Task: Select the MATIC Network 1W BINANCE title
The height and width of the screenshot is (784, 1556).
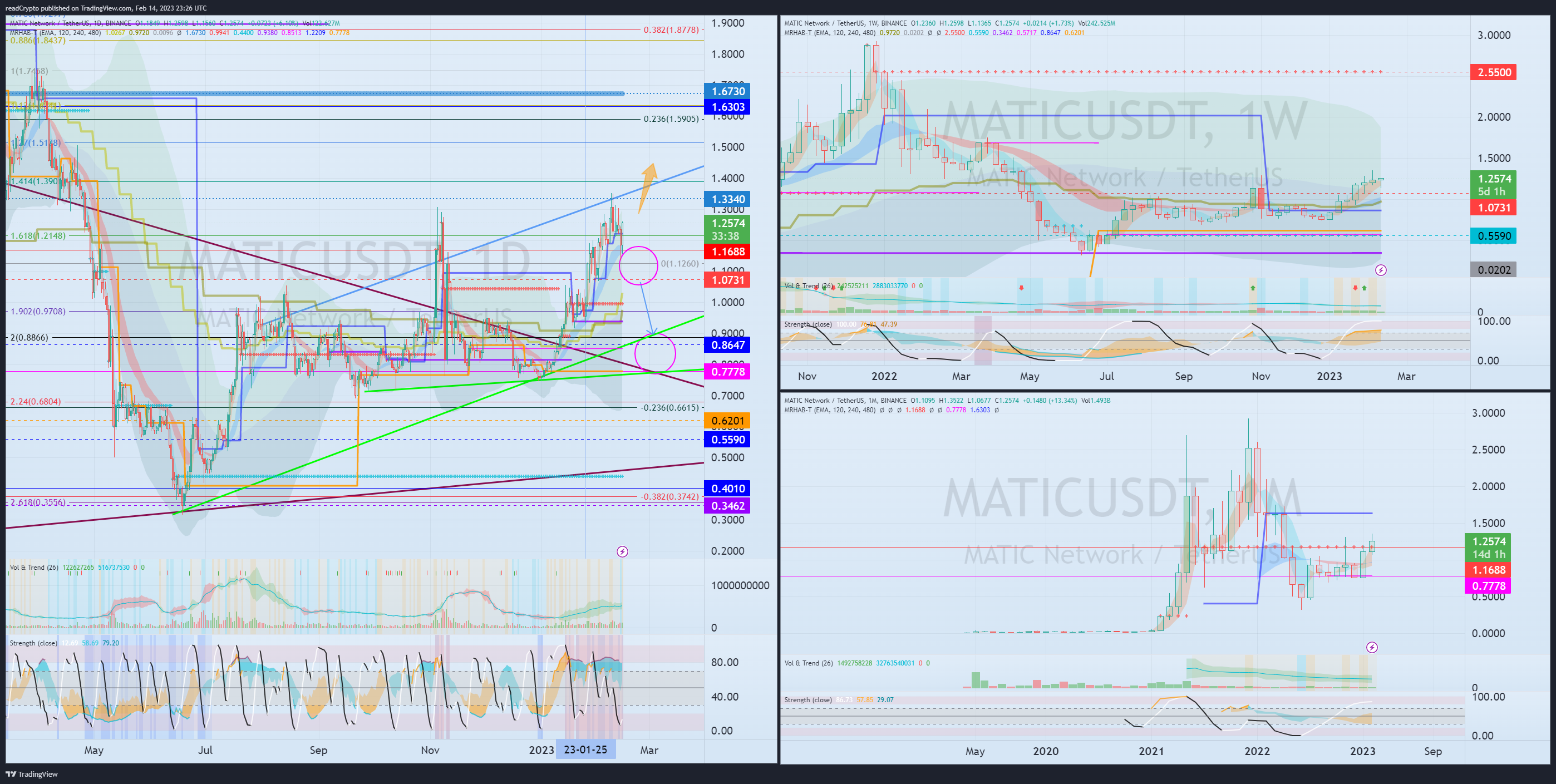Action: pyautogui.click(x=845, y=23)
